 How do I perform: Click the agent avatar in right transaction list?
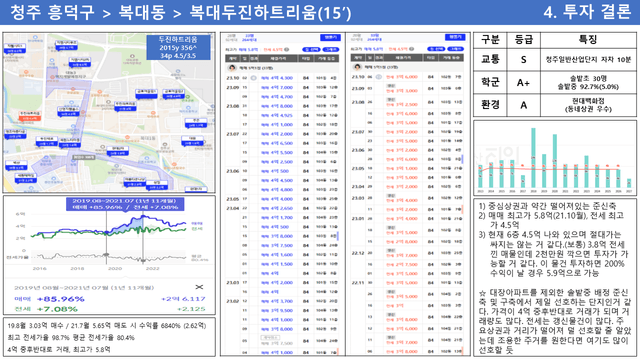[x=357, y=67]
